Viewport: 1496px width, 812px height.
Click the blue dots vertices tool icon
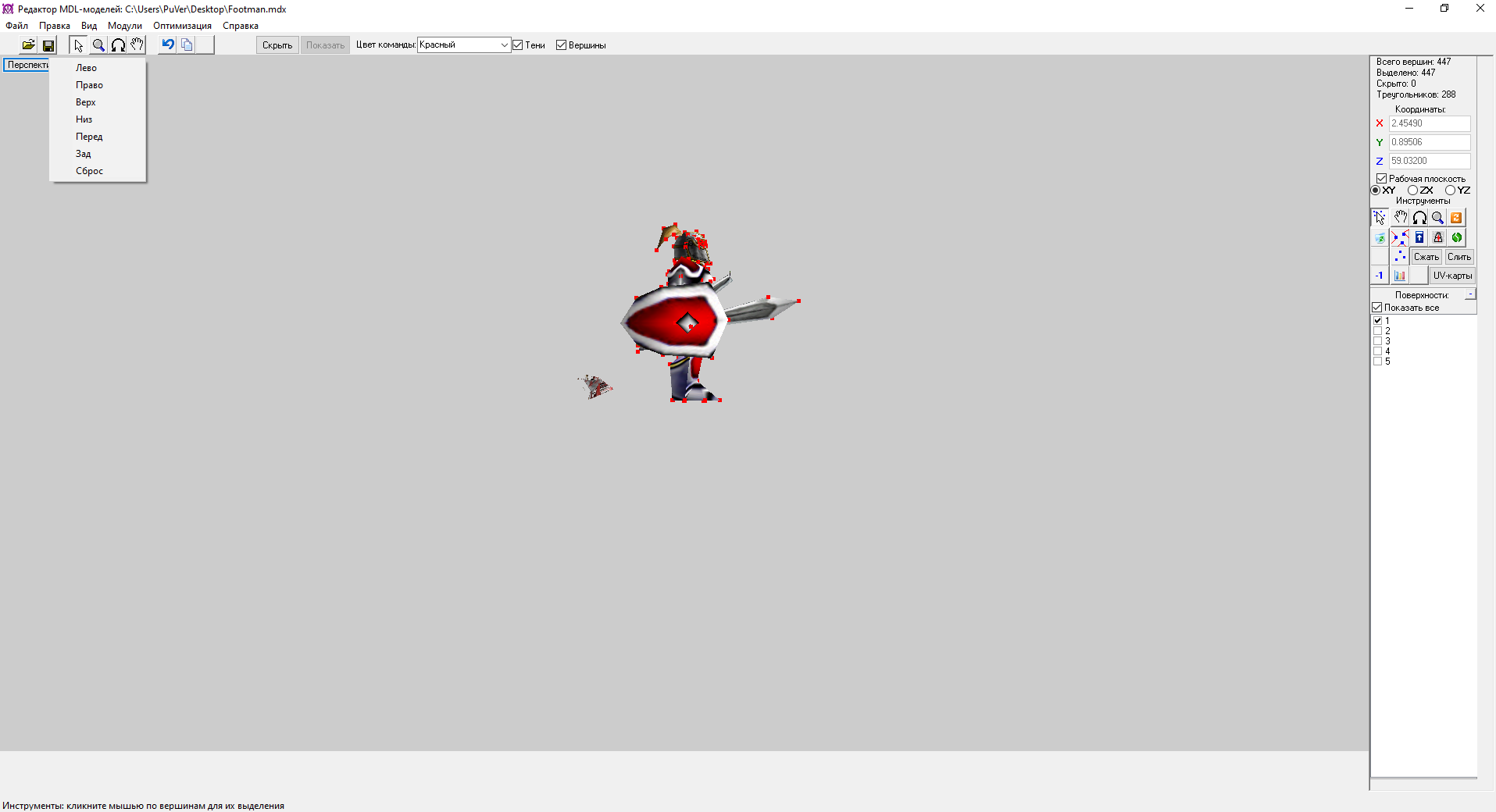click(1400, 256)
